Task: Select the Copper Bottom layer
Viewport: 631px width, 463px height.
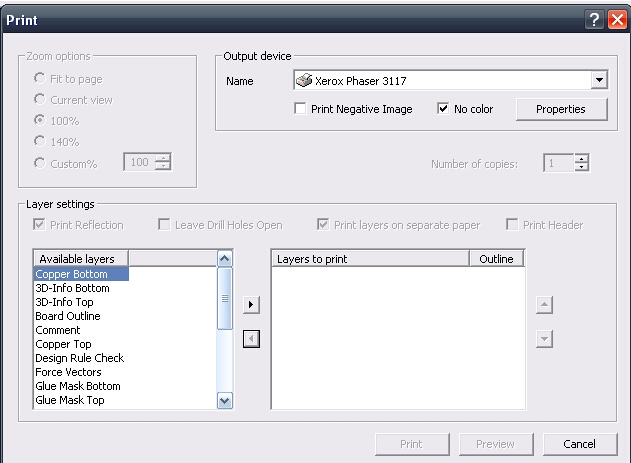Action: coord(81,274)
